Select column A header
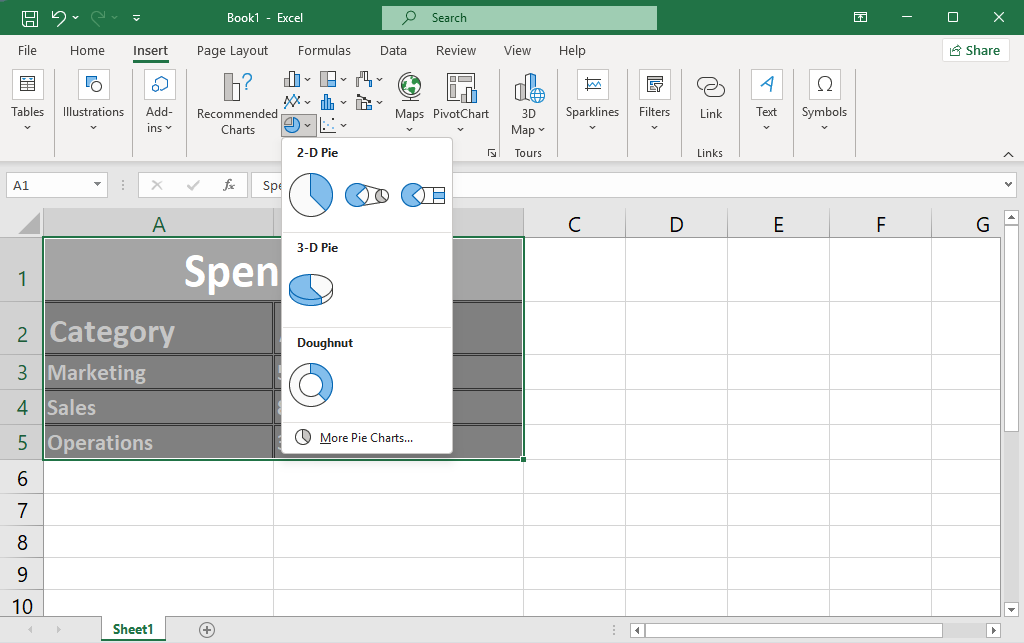 [x=159, y=224]
